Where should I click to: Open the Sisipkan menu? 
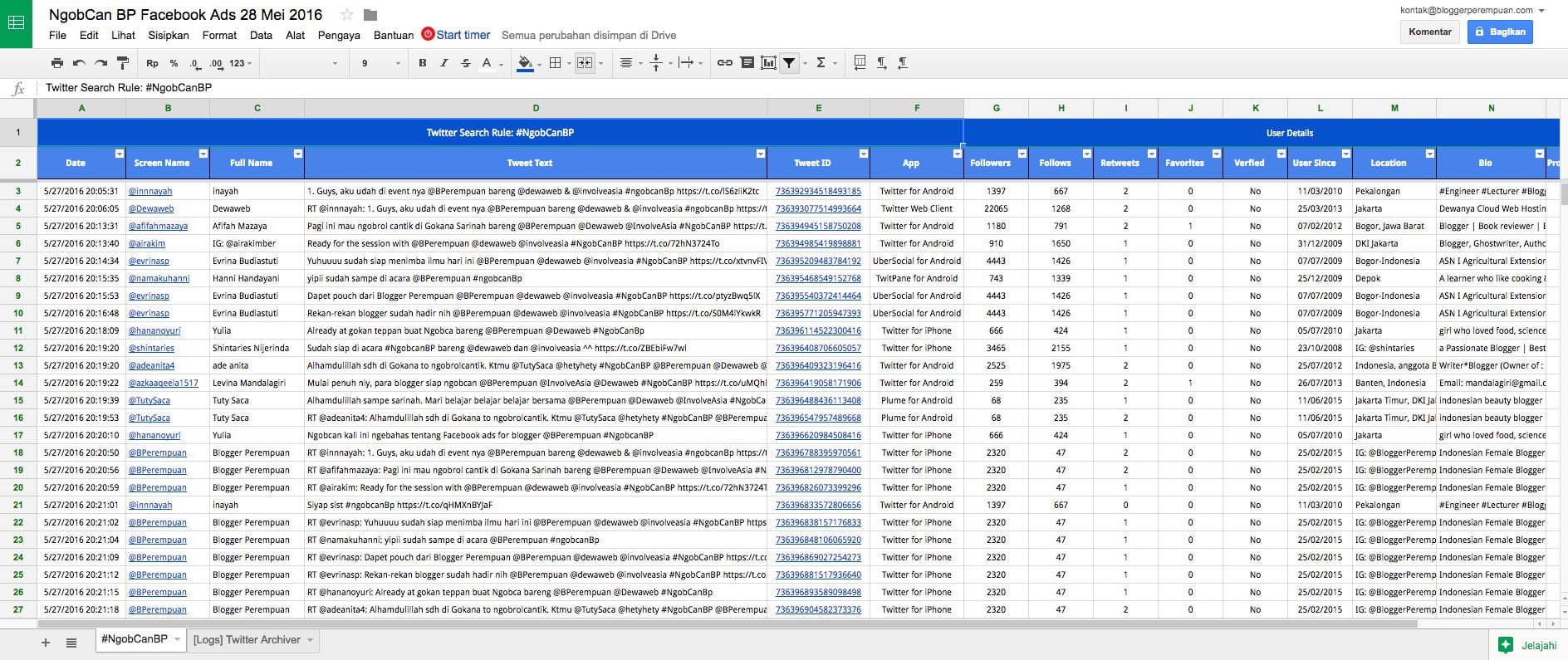168,35
